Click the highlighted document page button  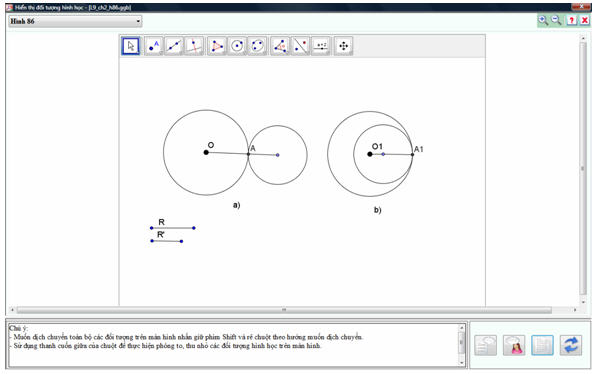click(542, 345)
